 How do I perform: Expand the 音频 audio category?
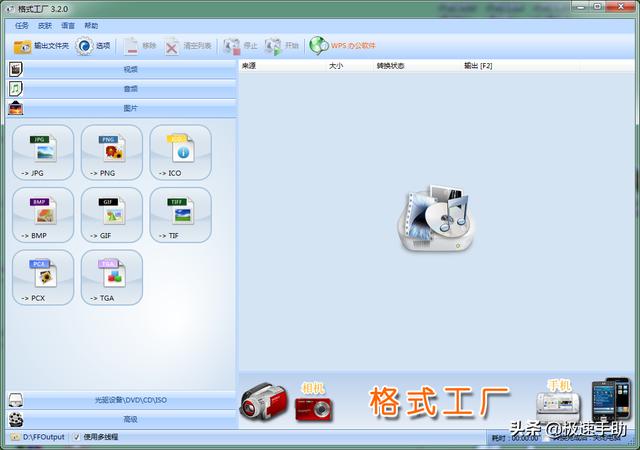point(130,89)
